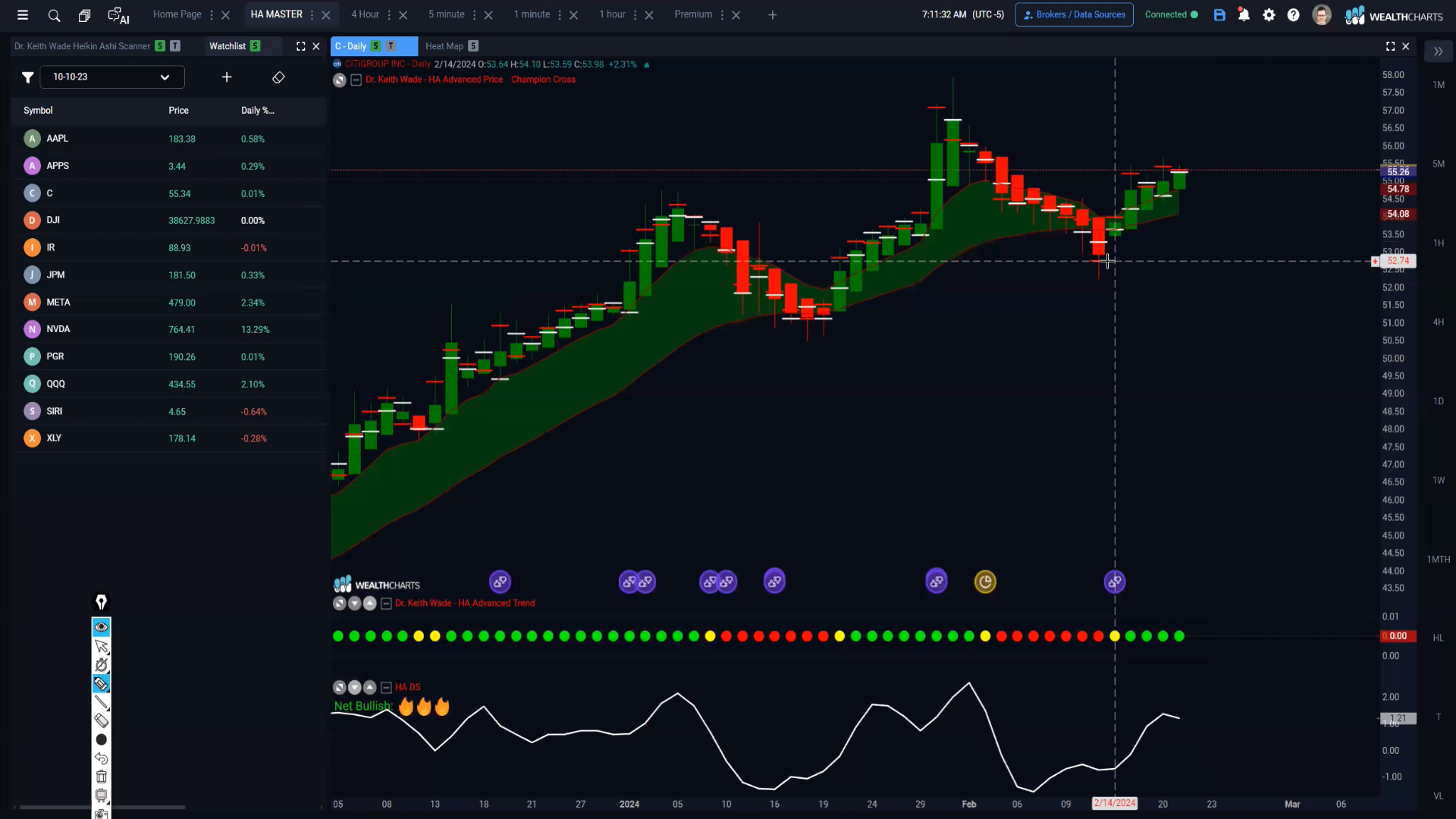Viewport: 1456px width, 819px height.
Task: Open the pen drawing tools toggle
Action: coord(101,602)
